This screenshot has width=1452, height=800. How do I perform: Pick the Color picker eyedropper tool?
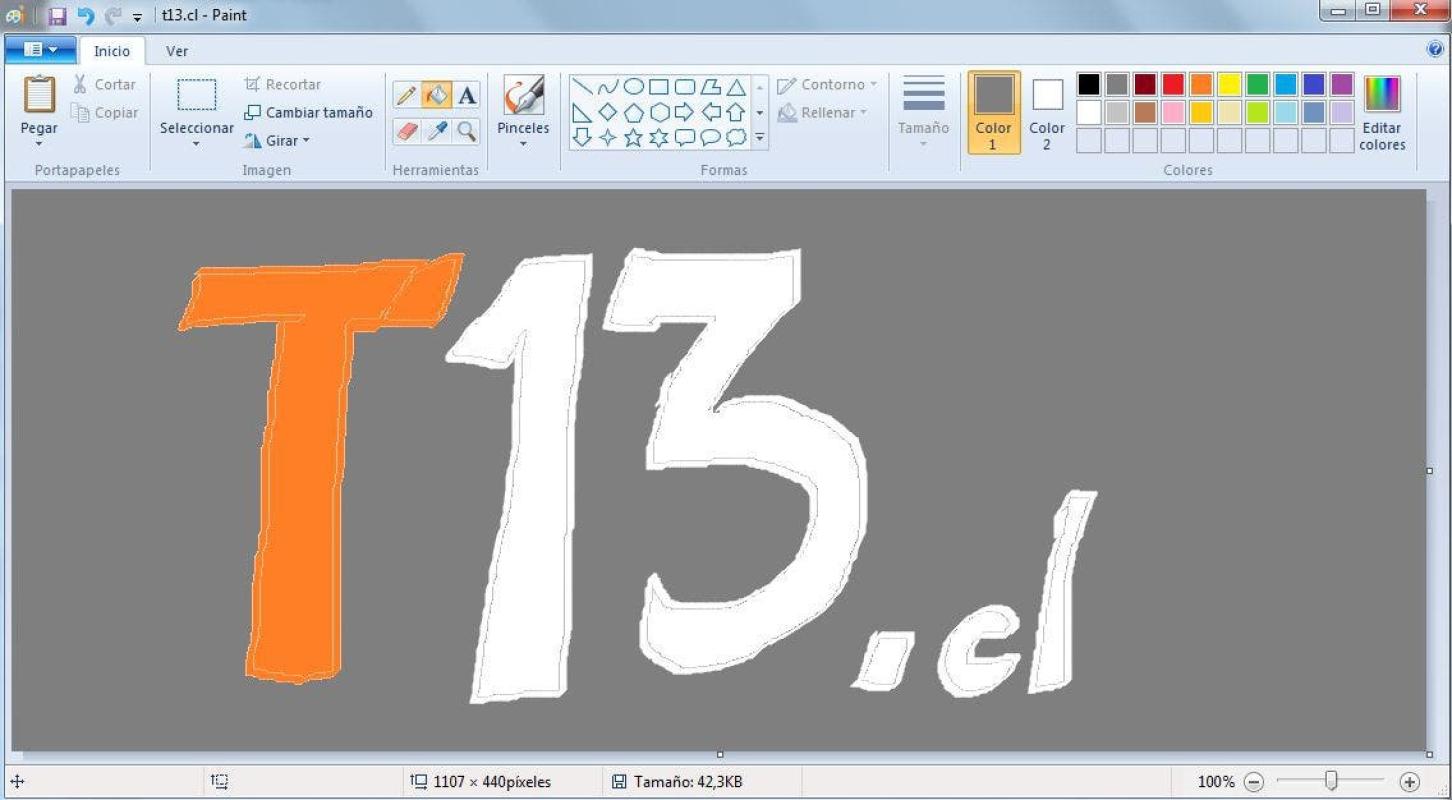pos(436,131)
